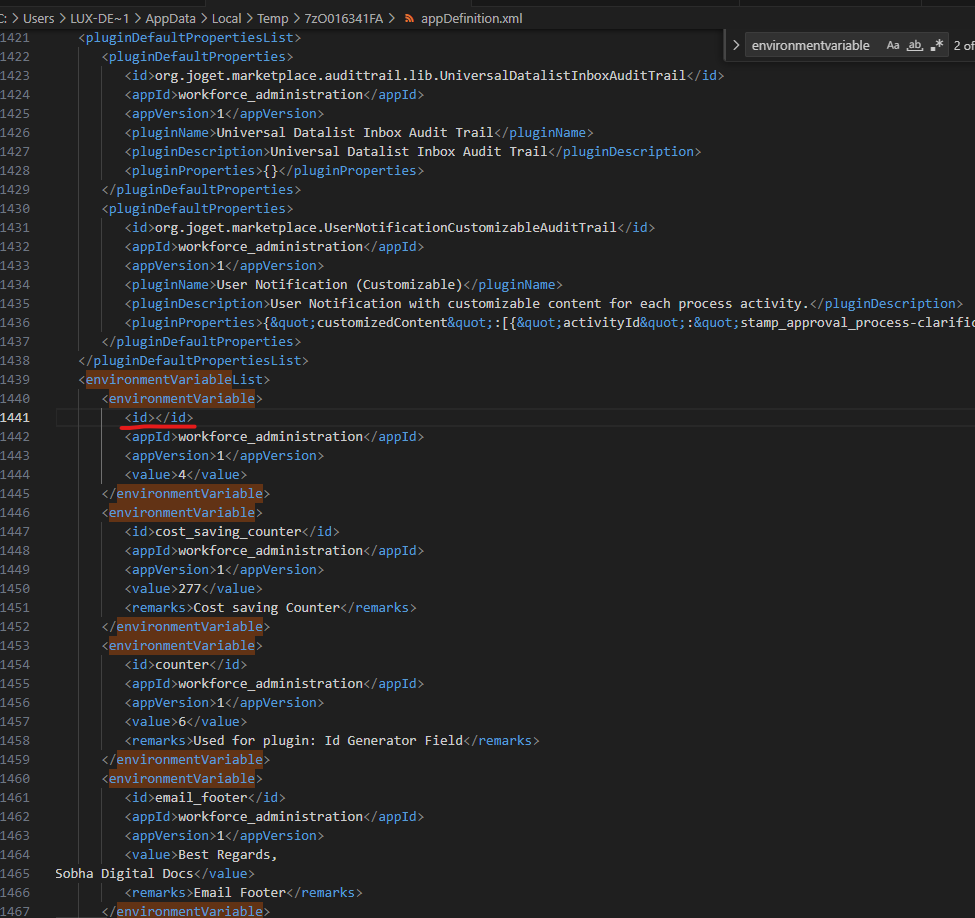Viewport: 975px width, 918px height.
Task: Click the match count '2 of' label
Action: [963, 45]
